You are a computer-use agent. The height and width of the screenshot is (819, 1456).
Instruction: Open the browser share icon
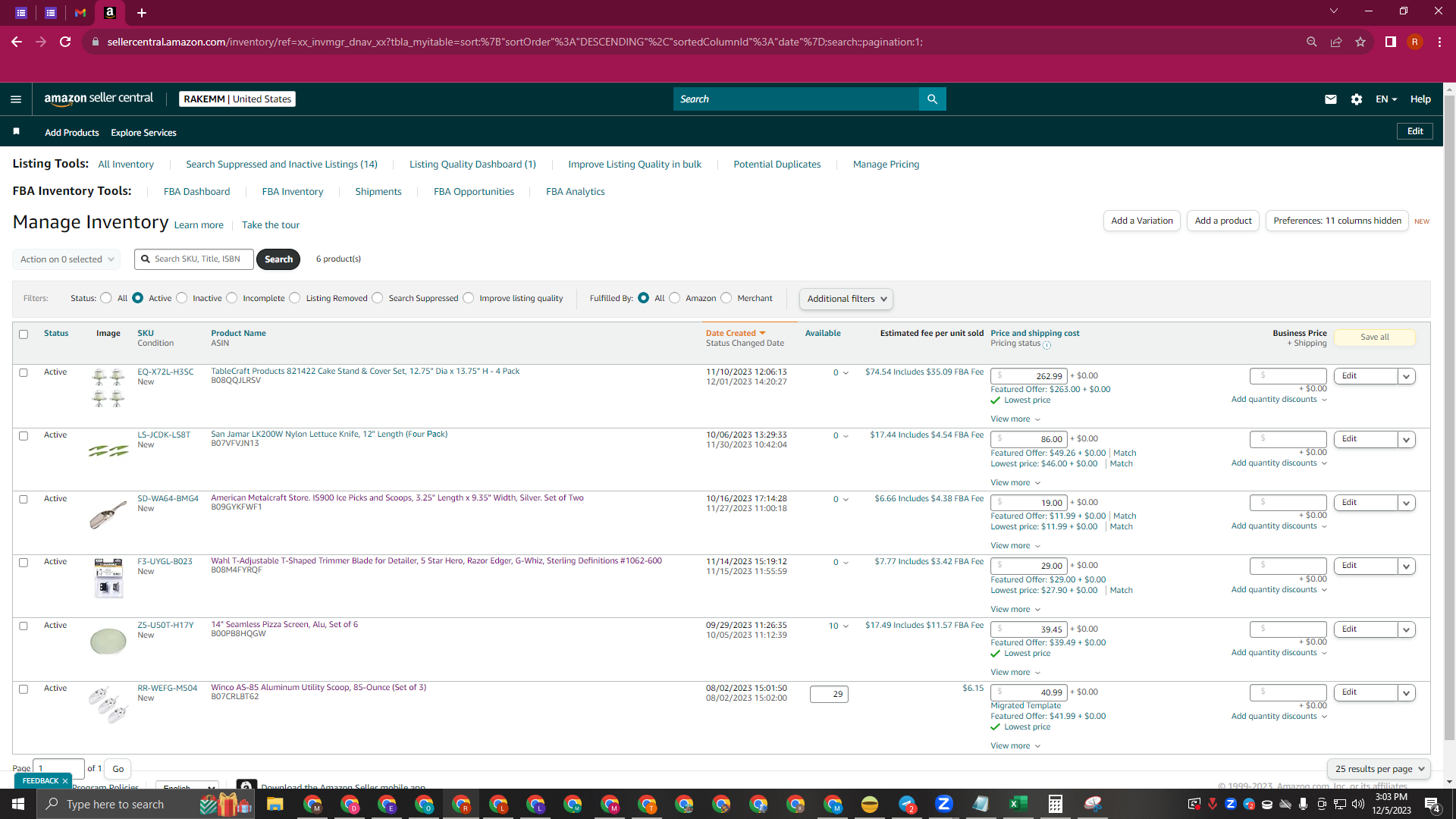[x=1336, y=42]
